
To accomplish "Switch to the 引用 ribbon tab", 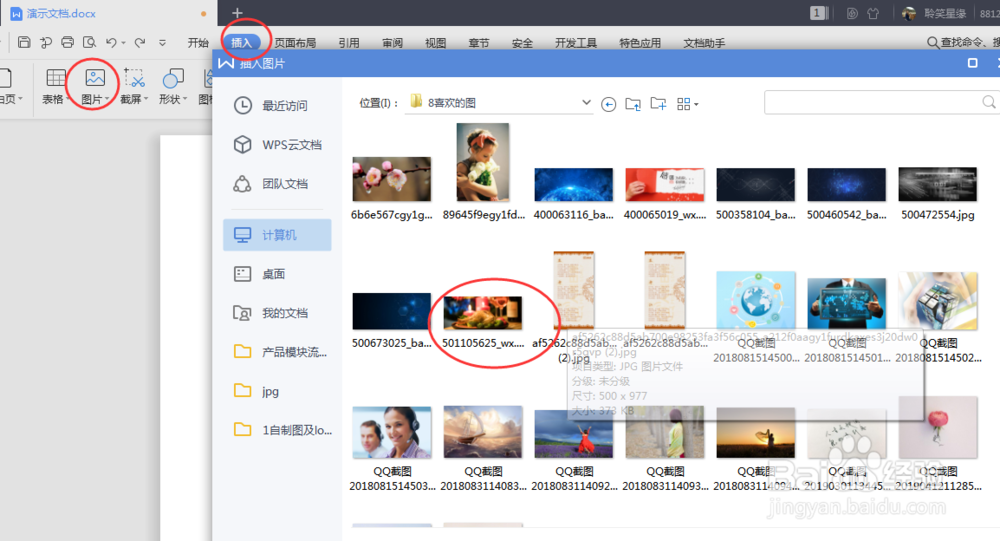I will (x=349, y=43).
